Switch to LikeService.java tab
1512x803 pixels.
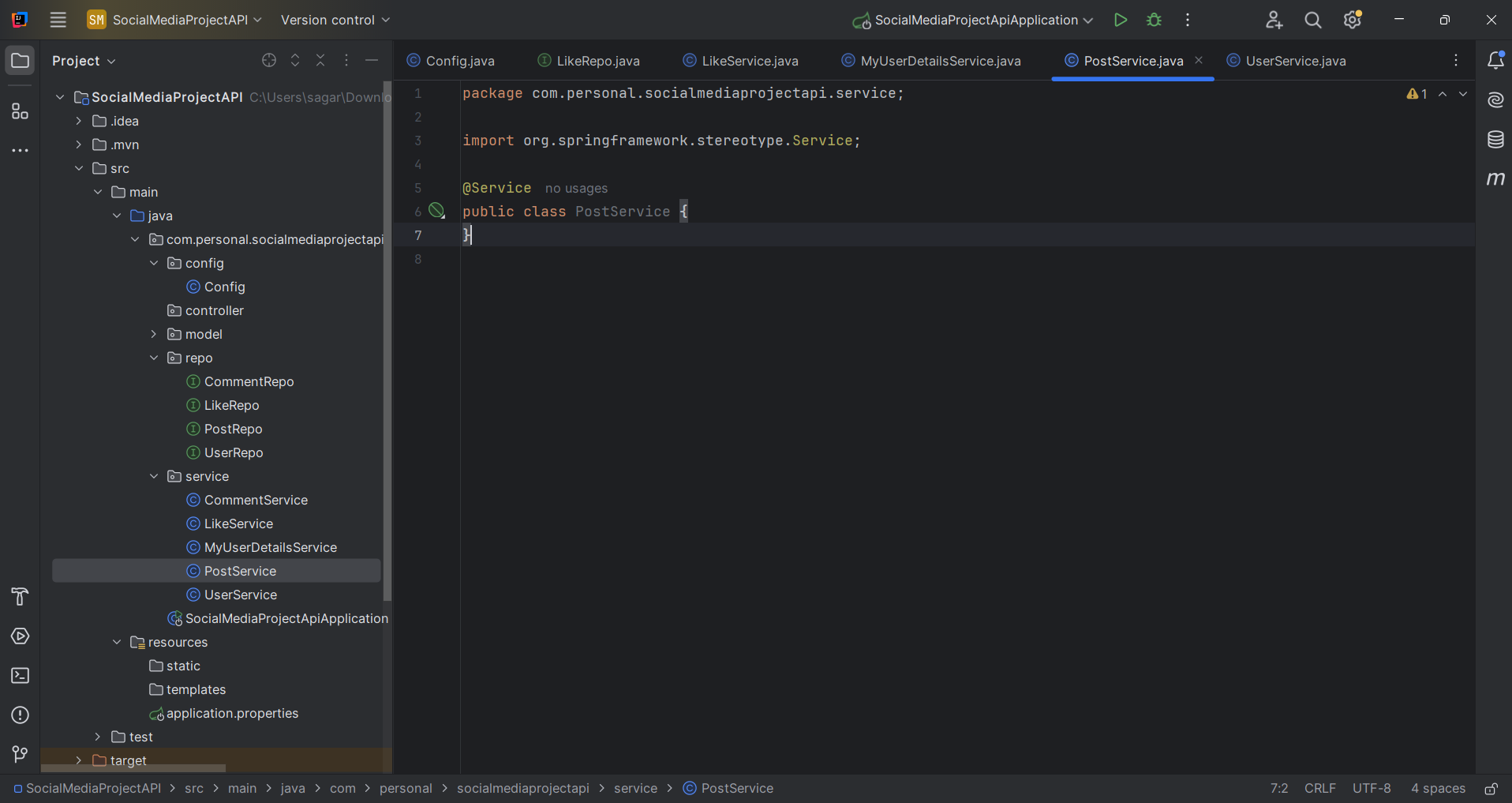[741, 61]
